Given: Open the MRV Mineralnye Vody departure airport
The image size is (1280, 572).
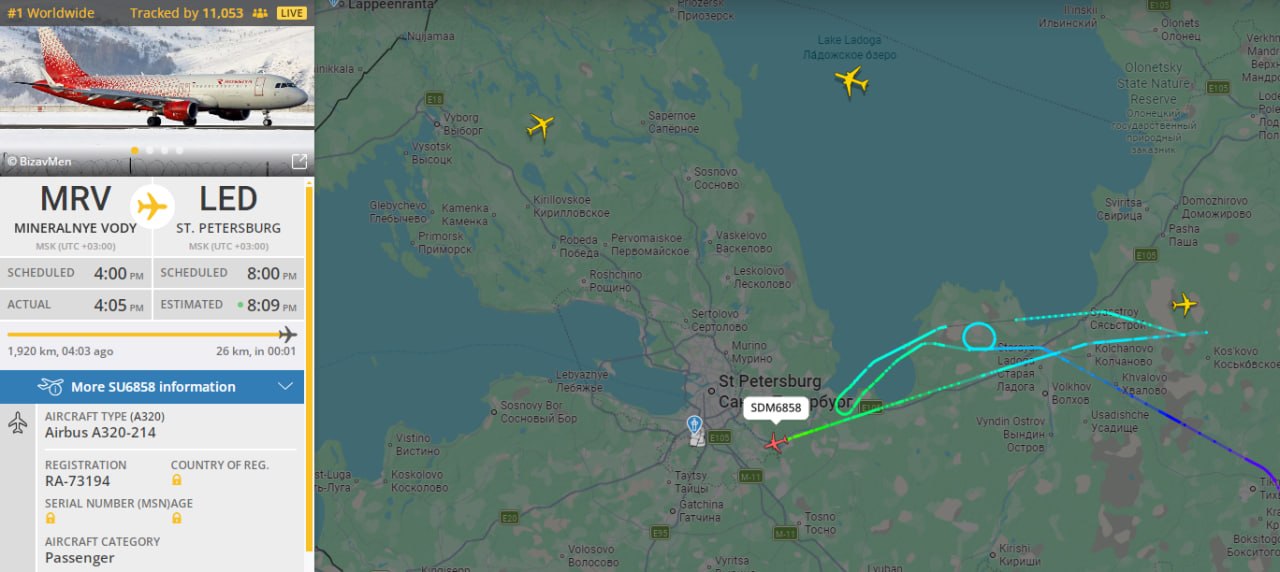Looking at the screenshot, I should click(x=76, y=208).
